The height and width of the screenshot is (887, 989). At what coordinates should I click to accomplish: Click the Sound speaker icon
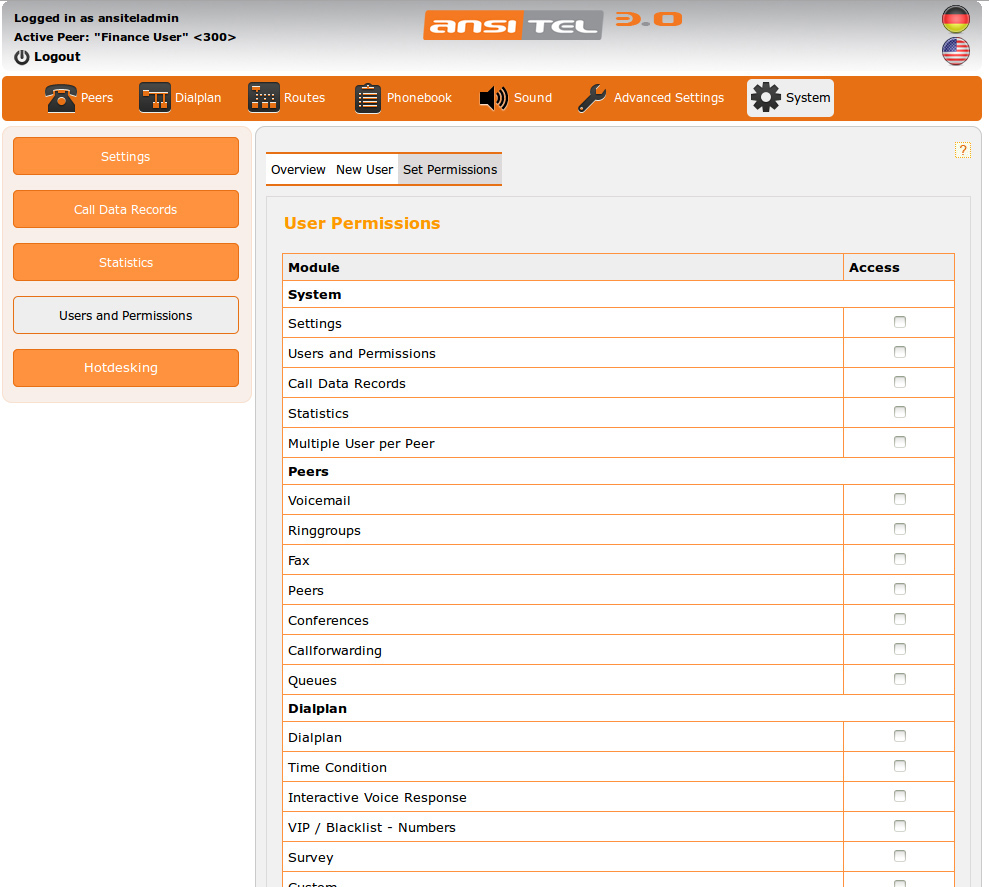494,98
